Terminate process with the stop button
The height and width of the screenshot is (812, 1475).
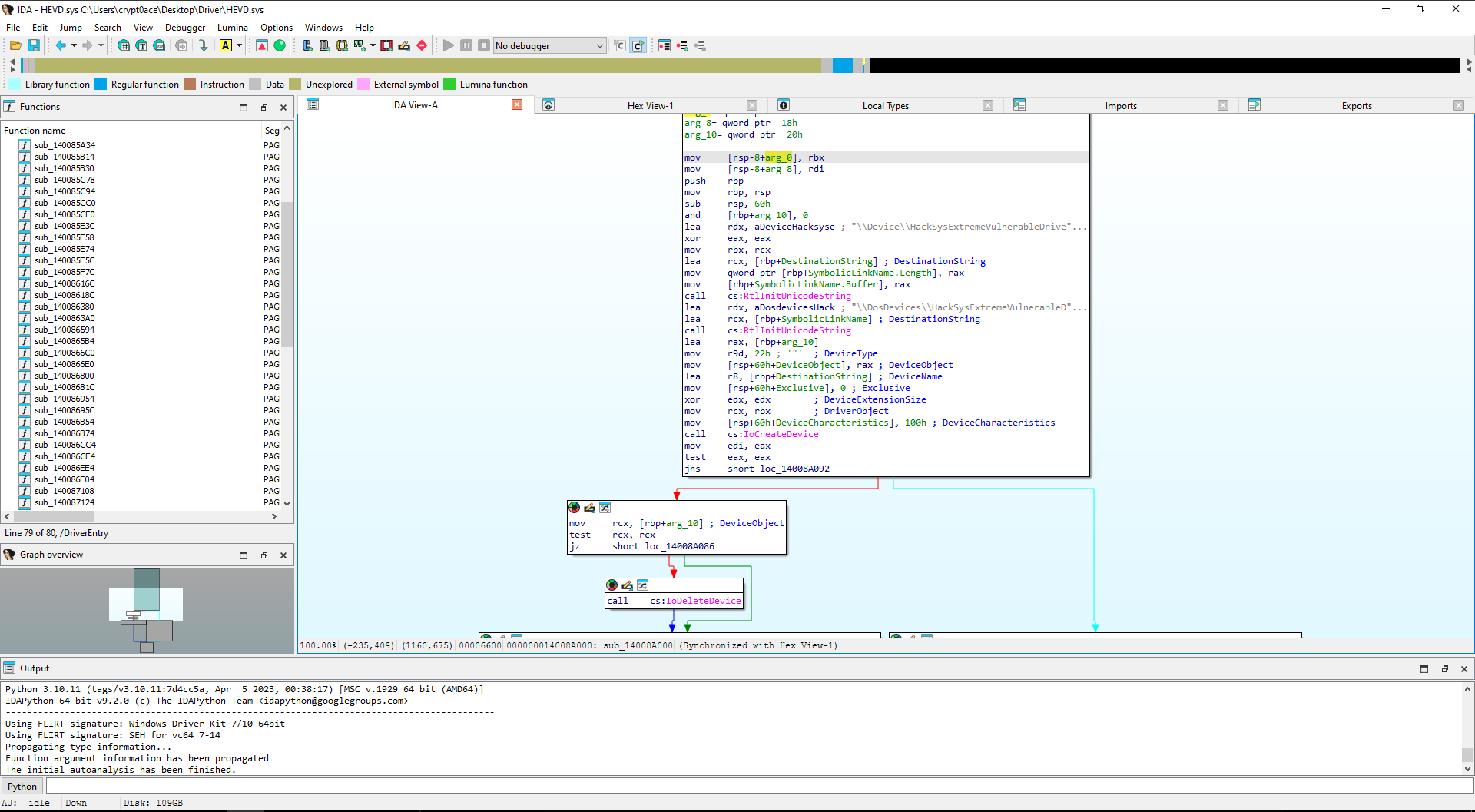[484, 46]
